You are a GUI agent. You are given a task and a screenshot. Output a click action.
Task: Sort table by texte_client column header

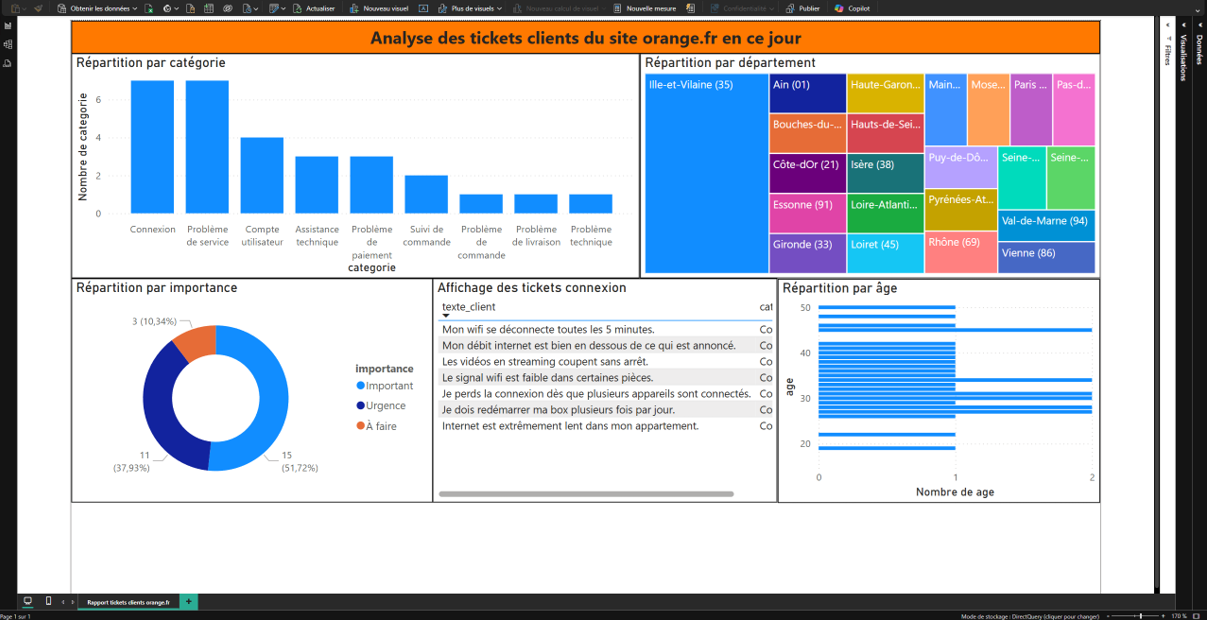pos(468,307)
